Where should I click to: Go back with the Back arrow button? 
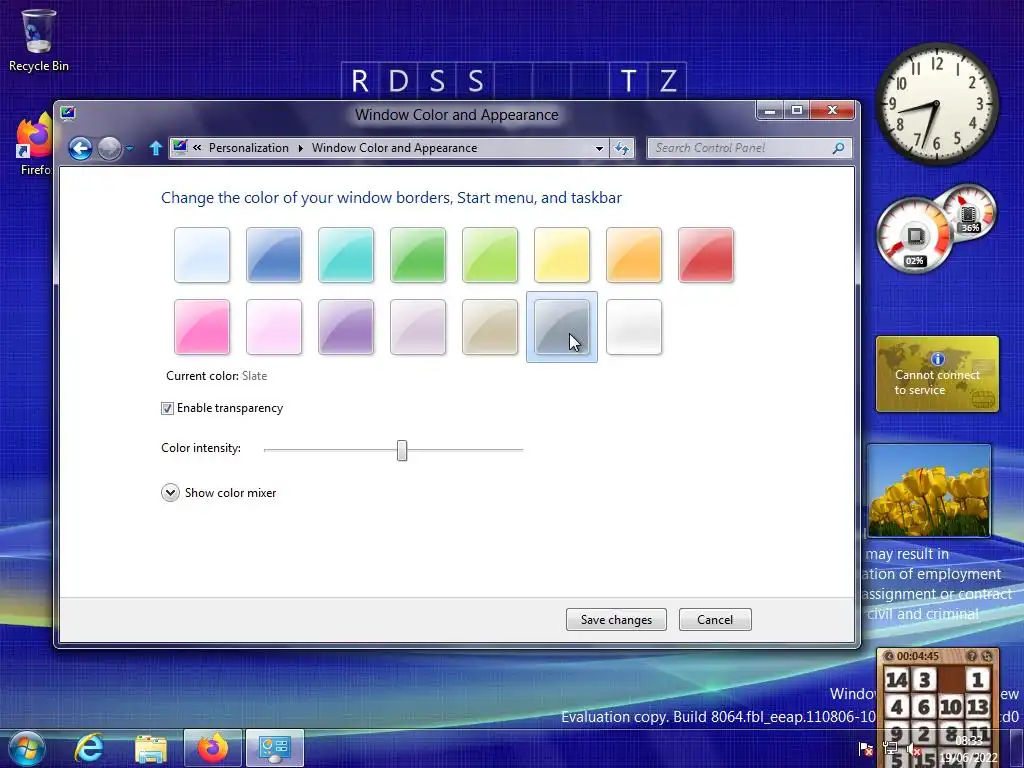[80, 148]
